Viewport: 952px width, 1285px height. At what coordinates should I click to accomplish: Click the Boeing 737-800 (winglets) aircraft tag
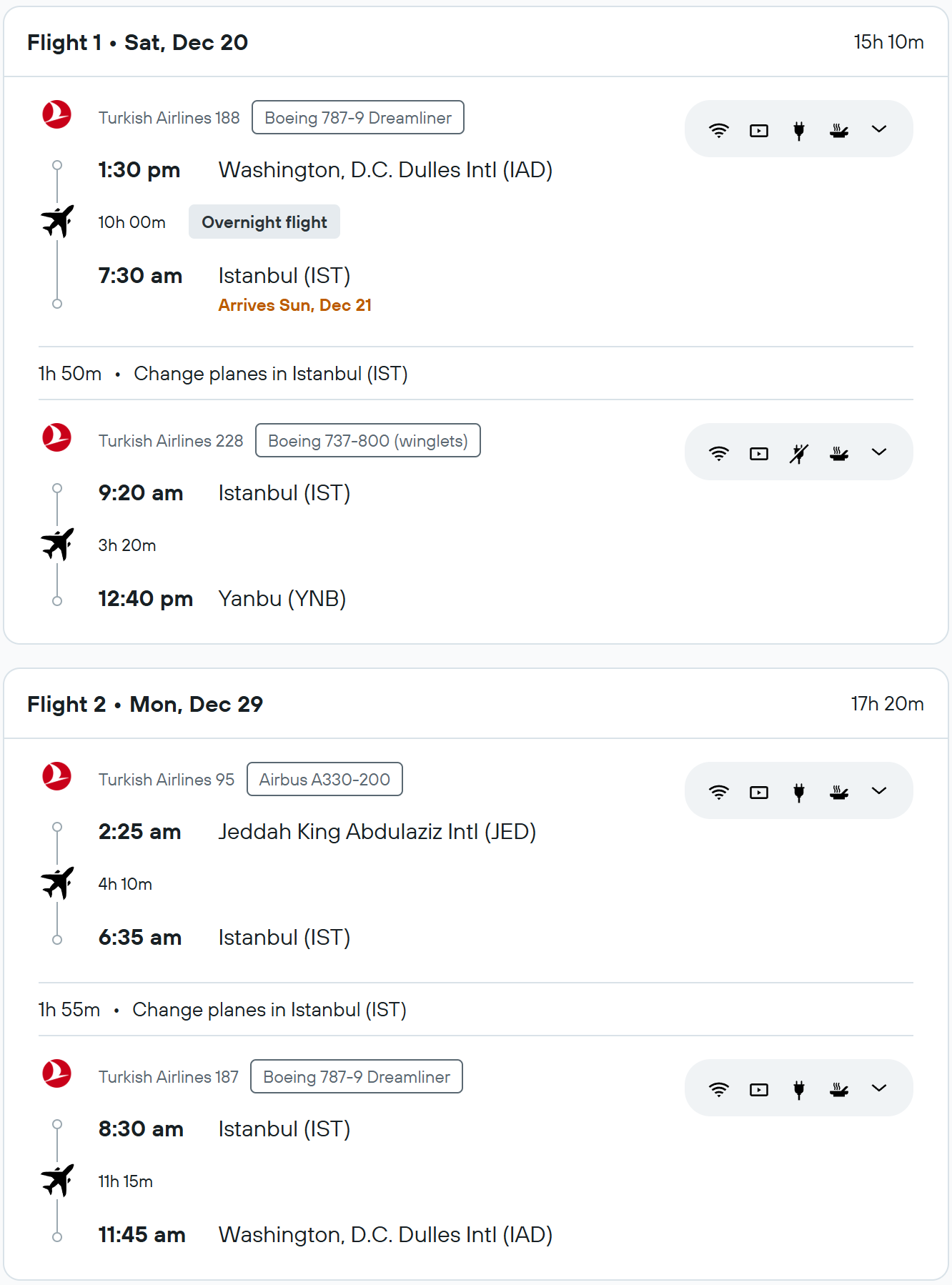pos(367,441)
